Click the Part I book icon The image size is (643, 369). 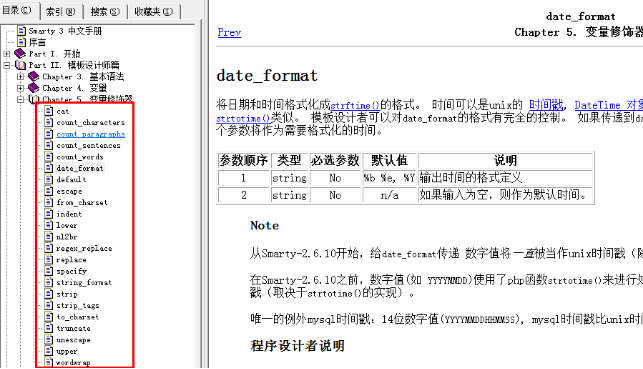point(20,54)
